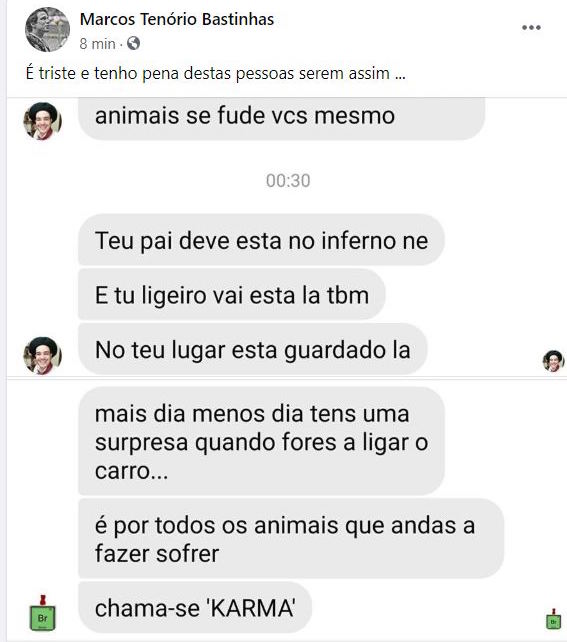Click the post caption 'É triste e tenho pena'
Viewport: 567px width, 642px height.
[208, 74]
